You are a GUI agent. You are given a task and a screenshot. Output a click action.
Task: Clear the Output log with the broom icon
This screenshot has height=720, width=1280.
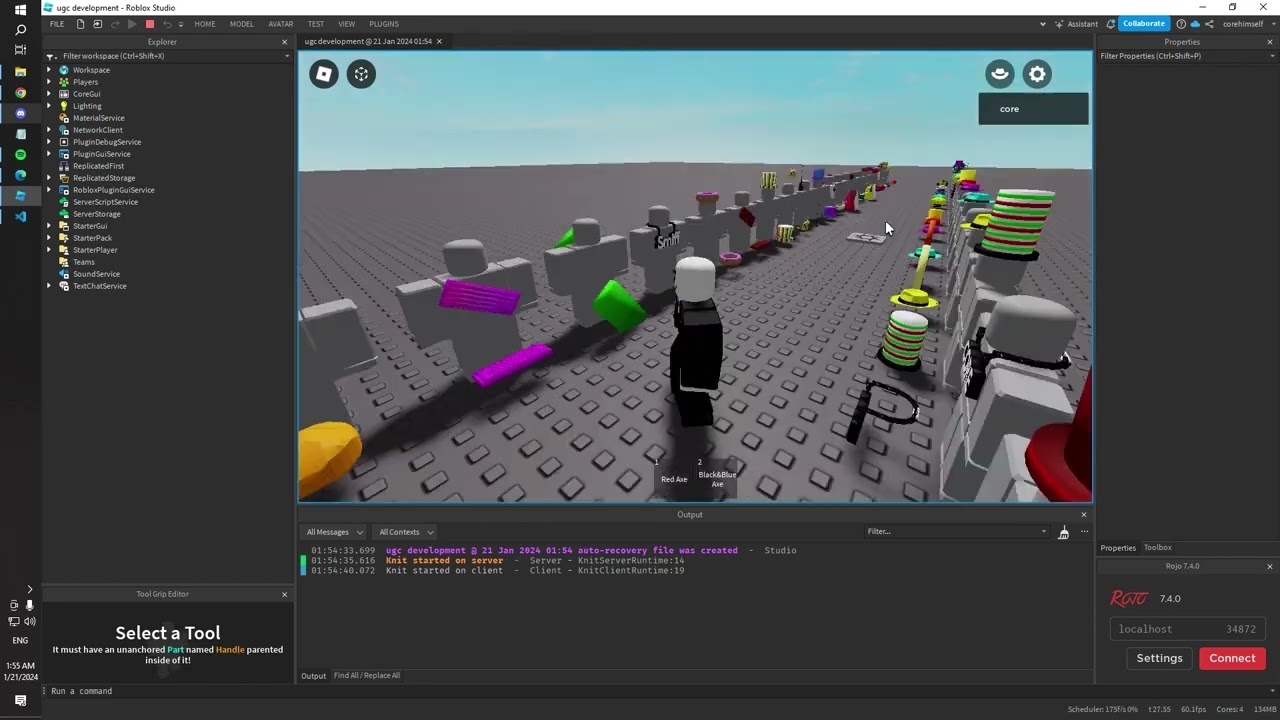(1063, 532)
